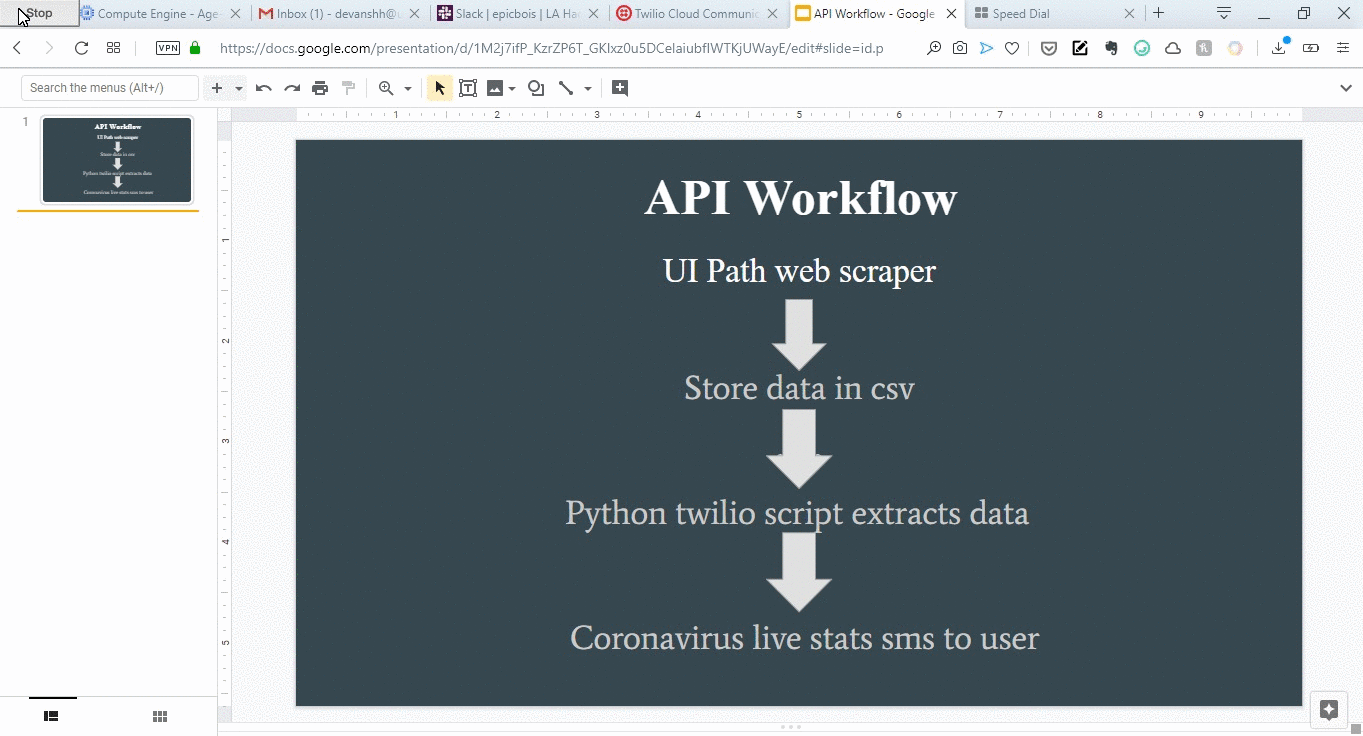Toggle the battery saver icon
1363x736 pixels.
[1311, 48]
